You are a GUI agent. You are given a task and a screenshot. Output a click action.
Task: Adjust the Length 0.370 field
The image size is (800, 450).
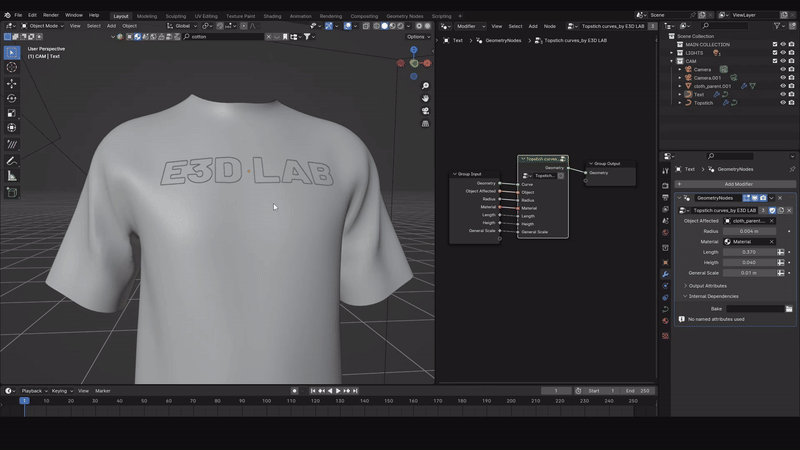point(749,252)
